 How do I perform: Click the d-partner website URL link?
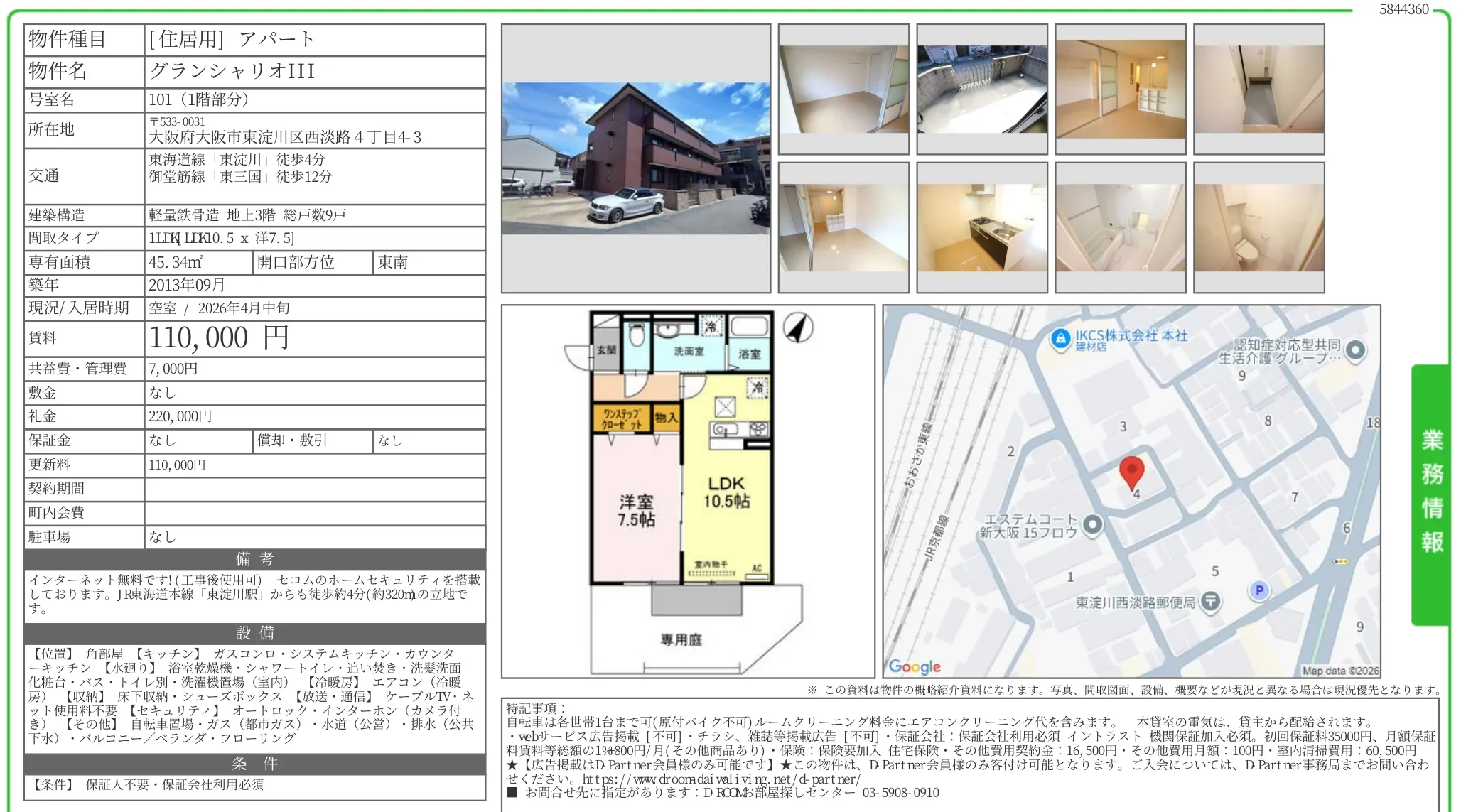pos(721,779)
